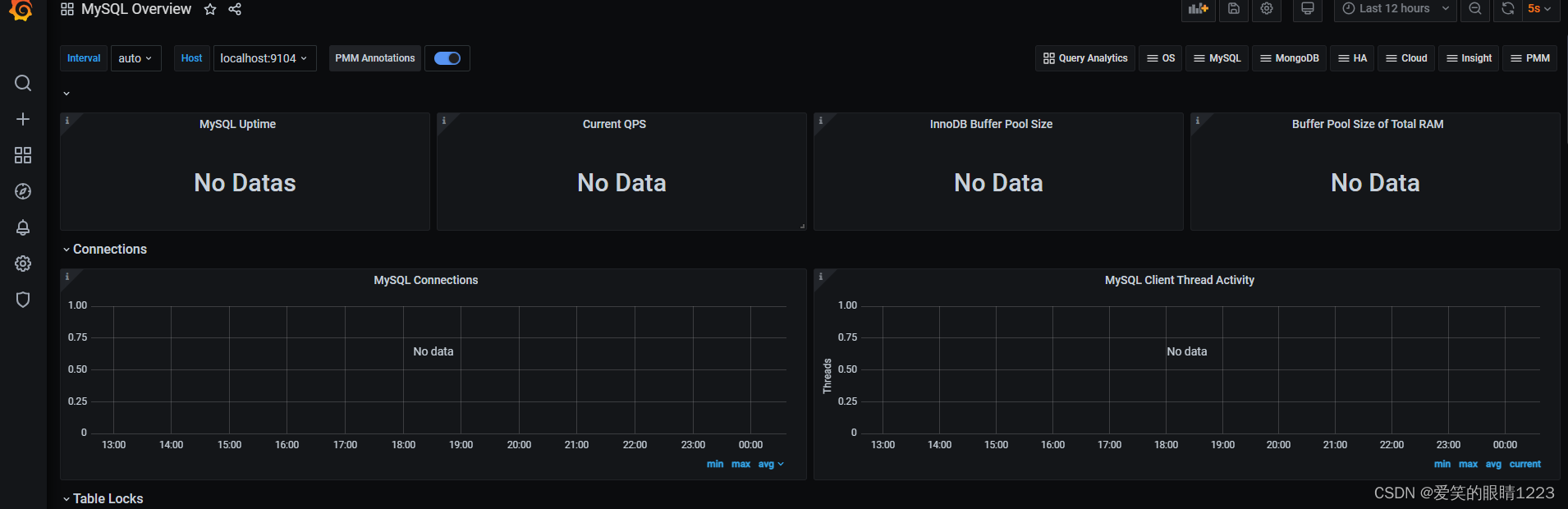Star the MySQL Overview dashboard
Image resolution: width=1568 pixels, height=509 pixels.
click(210, 9)
